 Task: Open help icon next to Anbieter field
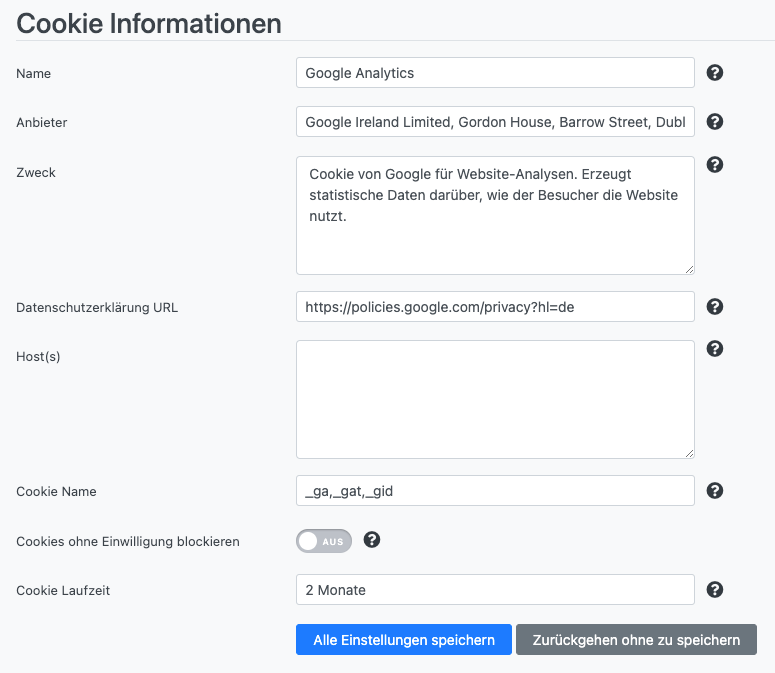coord(715,122)
